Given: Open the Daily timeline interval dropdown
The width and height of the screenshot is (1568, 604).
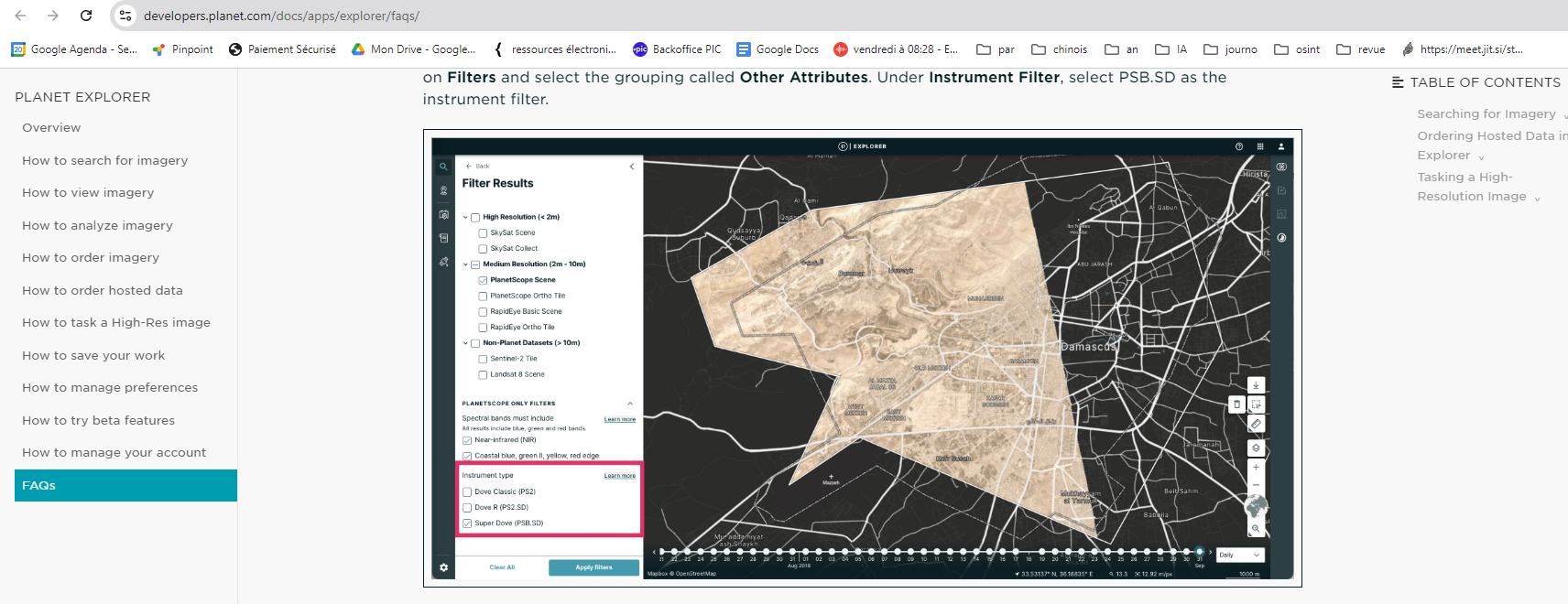Looking at the screenshot, I should [x=1240, y=555].
